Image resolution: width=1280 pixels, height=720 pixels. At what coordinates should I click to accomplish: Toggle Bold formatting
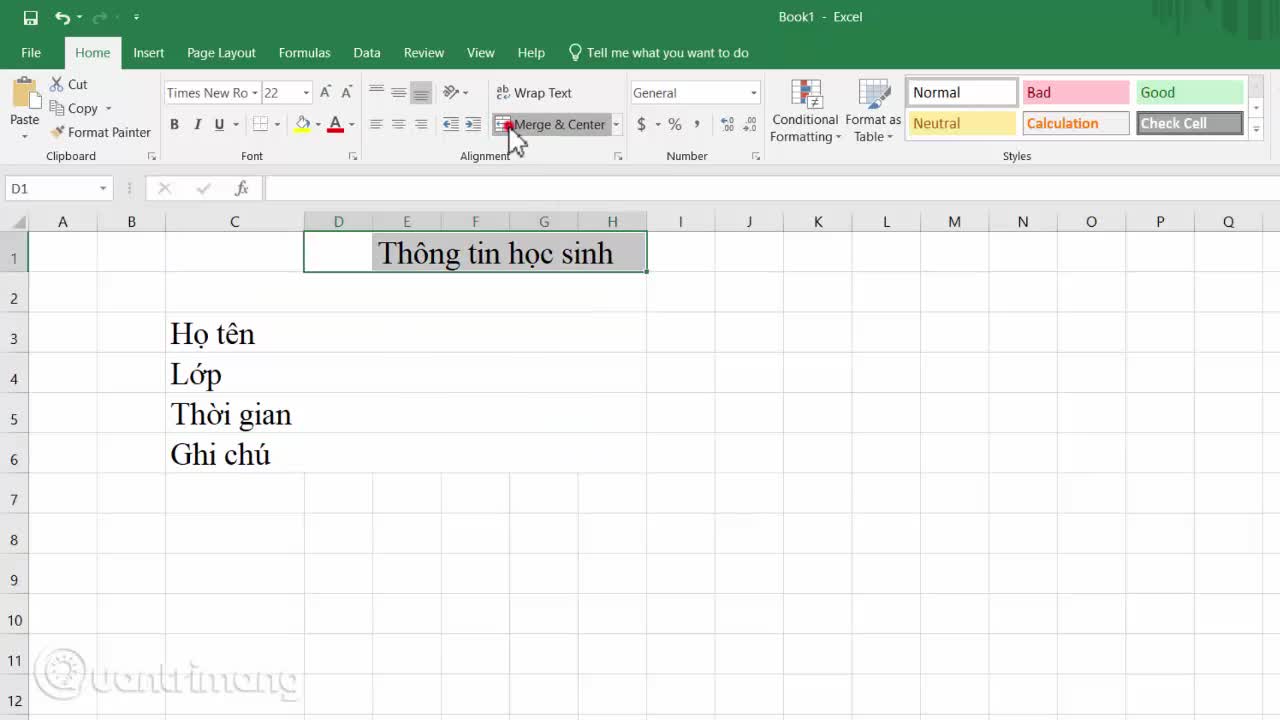coord(174,124)
